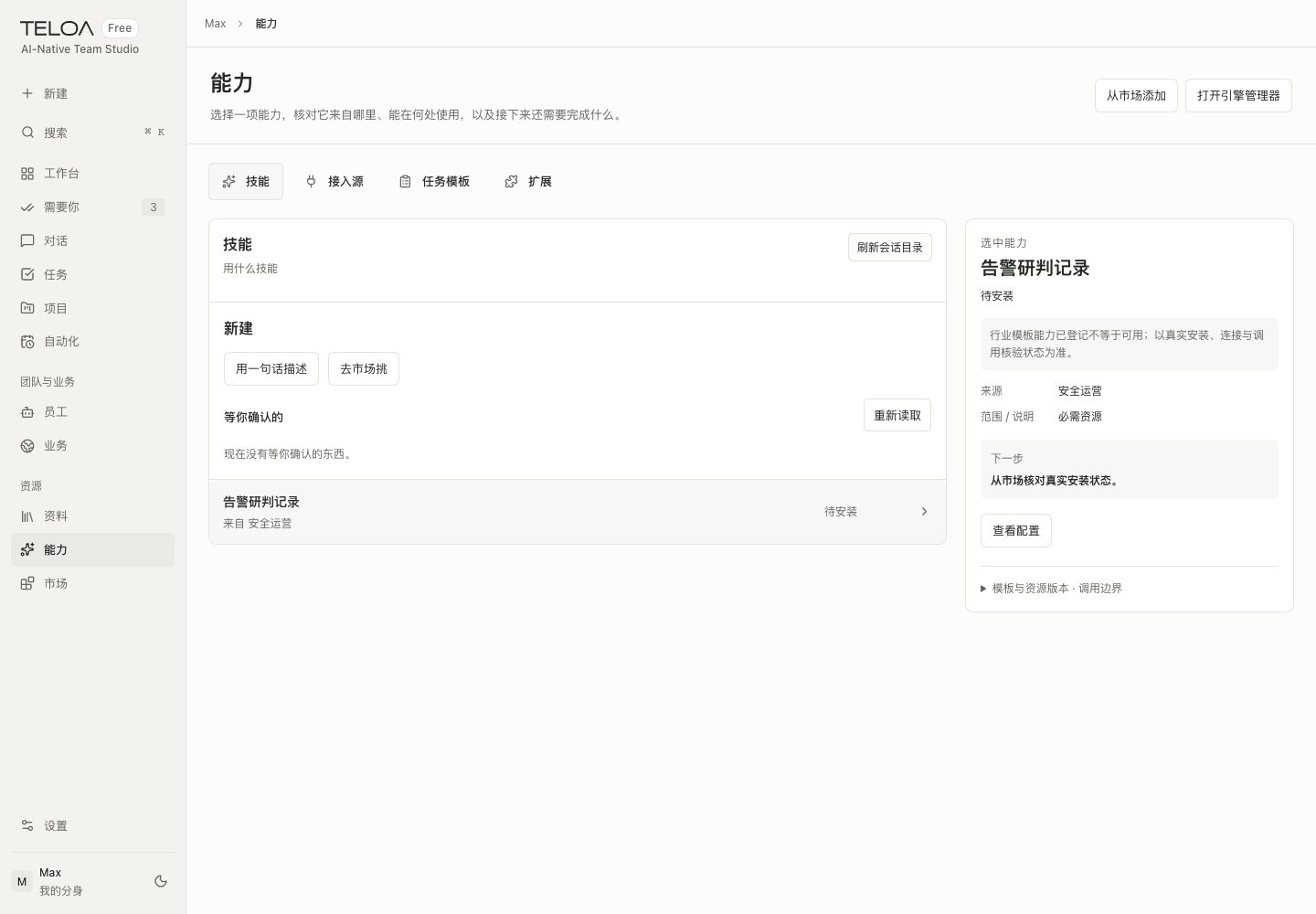The width and height of the screenshot is (1316, 914).
Task: Click the 从市场添加 button
Action: click(x=1136, y=95)
